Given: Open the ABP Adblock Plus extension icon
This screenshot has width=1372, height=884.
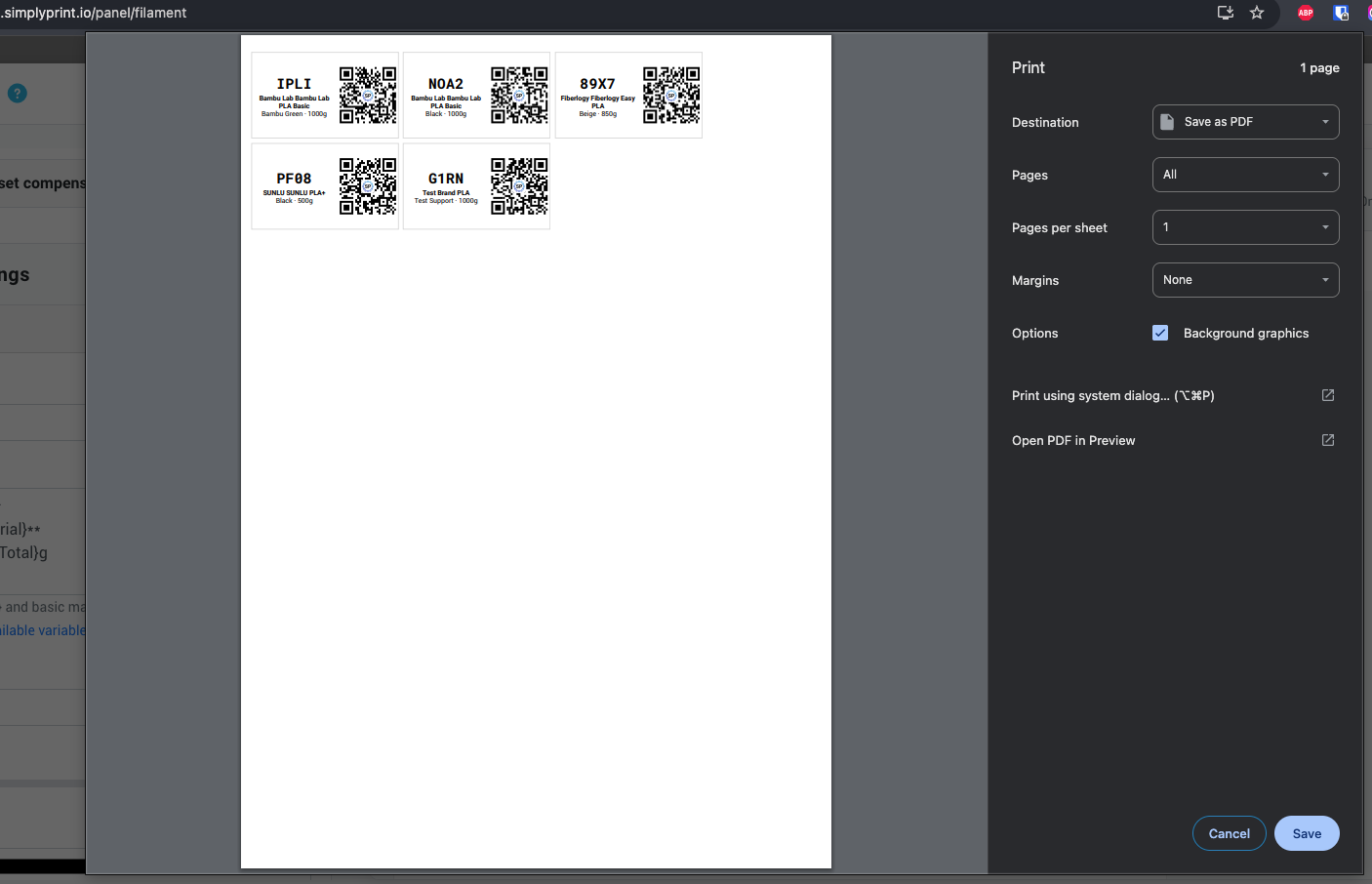Looking at the screenshot, I should coord(1306,13).
